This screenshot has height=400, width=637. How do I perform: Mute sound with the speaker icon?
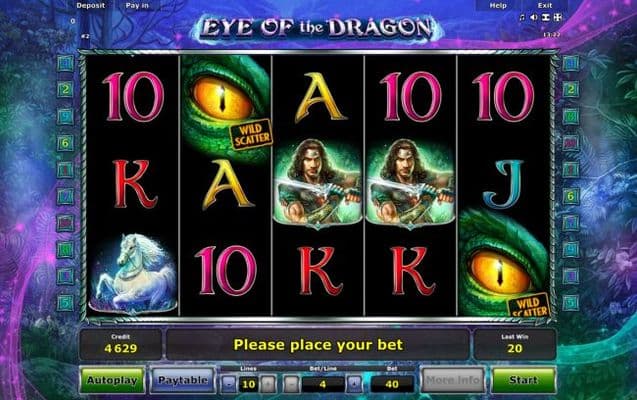[x=534, y=17]
